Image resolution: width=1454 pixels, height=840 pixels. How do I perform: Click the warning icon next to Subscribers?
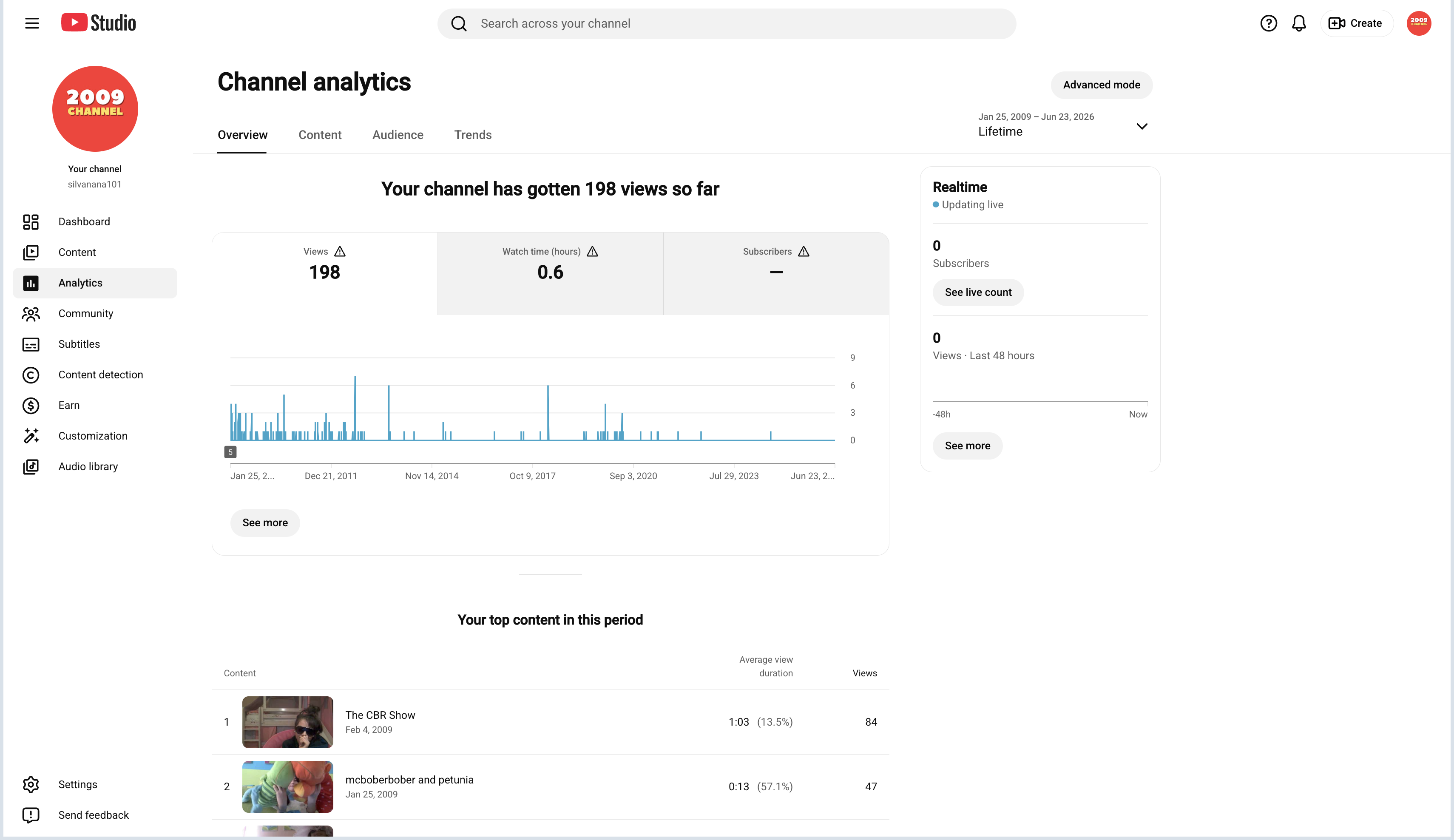(x=804, y=251)
